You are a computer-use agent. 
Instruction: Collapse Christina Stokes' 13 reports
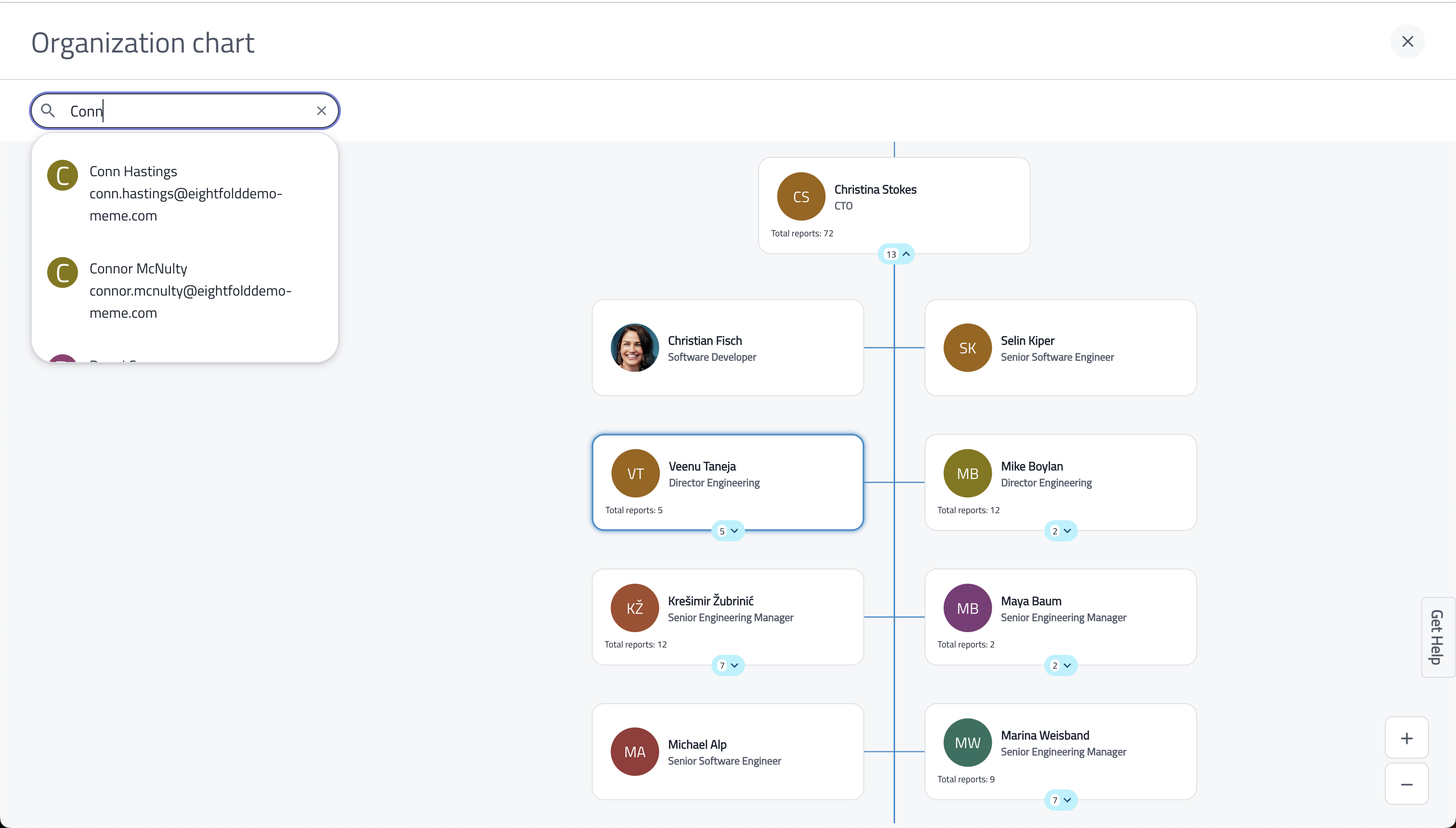[897, 254]
